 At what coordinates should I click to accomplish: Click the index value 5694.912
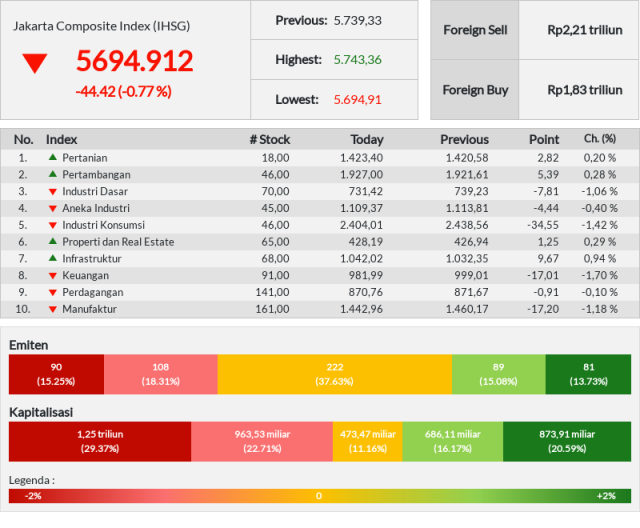(135, 61)
